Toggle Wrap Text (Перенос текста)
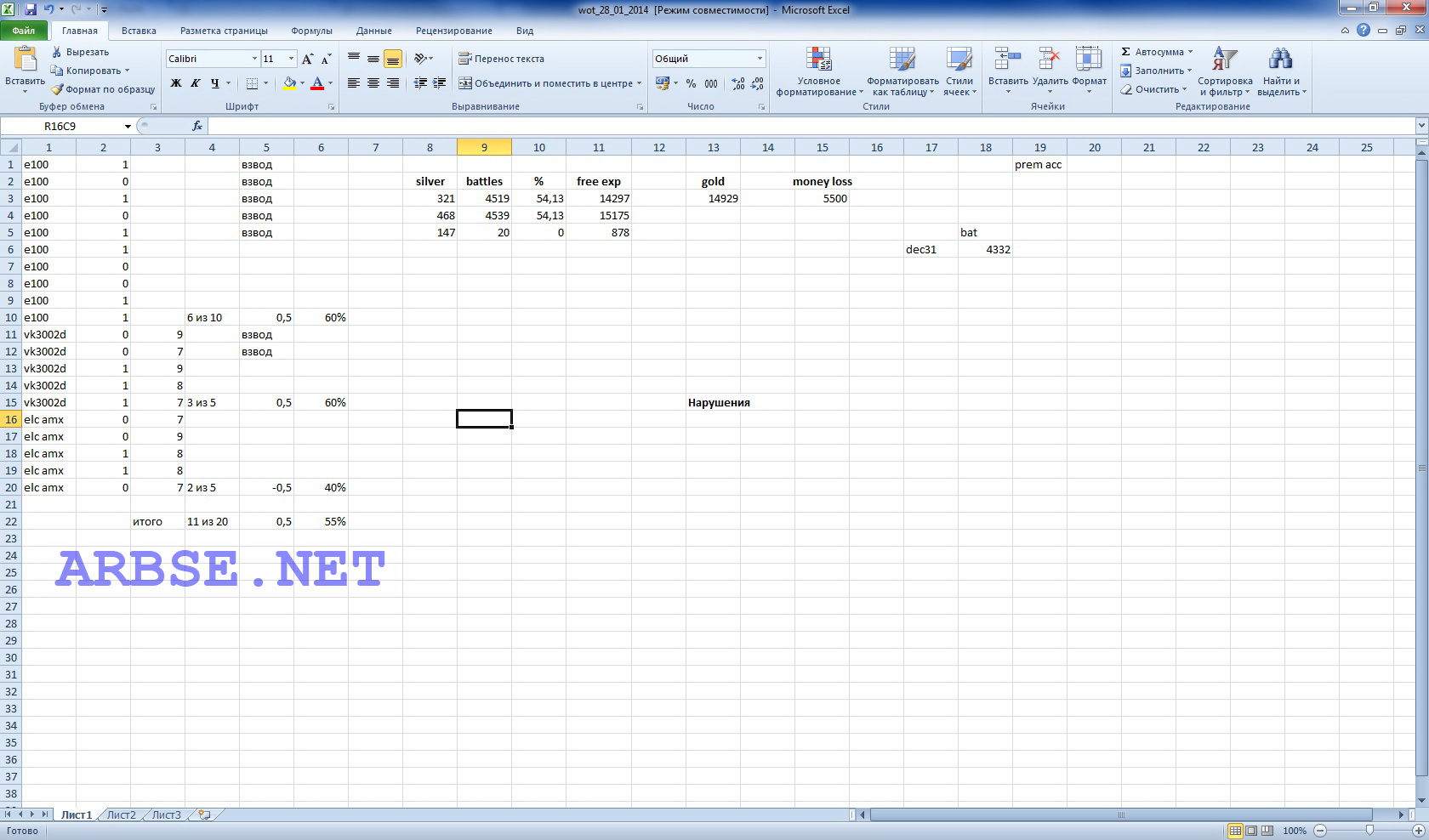Screen dimensions: 1429x840 tap(501, 59)
